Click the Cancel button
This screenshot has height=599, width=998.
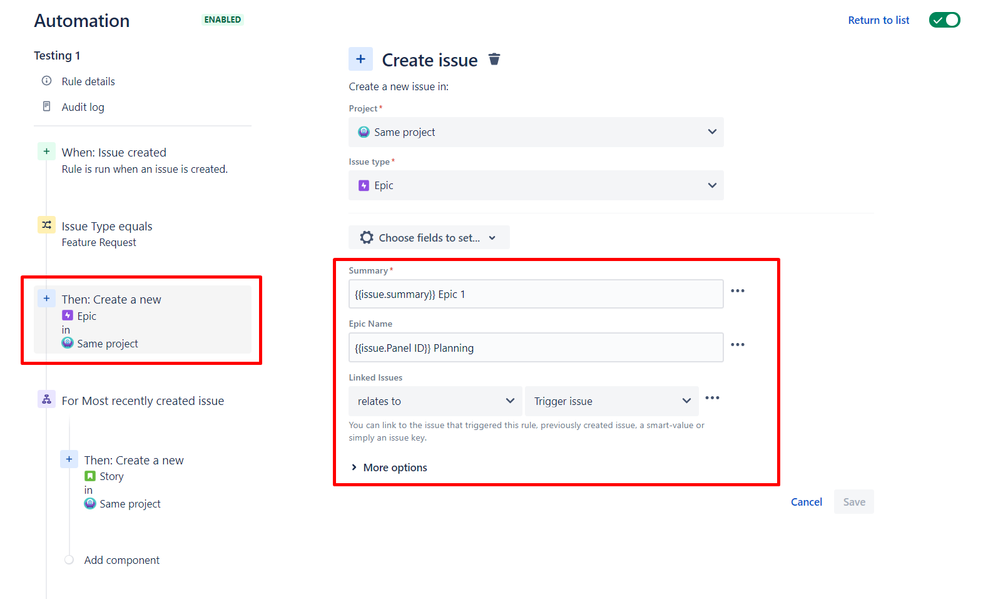coord(806,502)
